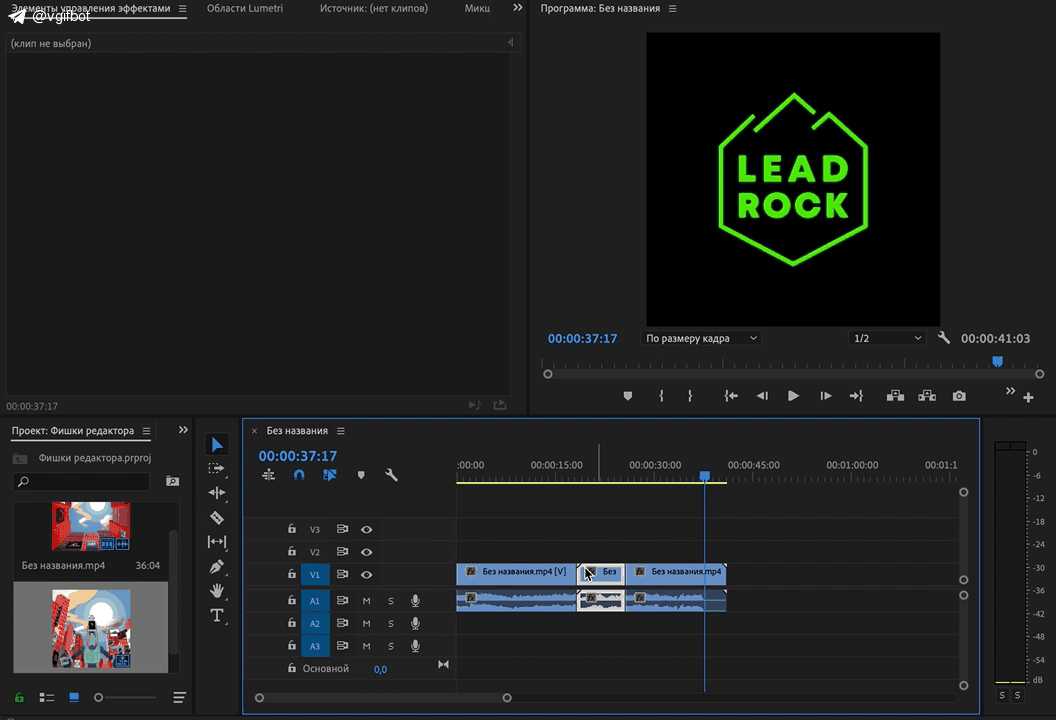Switch project panel to icon view
This screenshot has height=720, width=1056.
(74, 698)
